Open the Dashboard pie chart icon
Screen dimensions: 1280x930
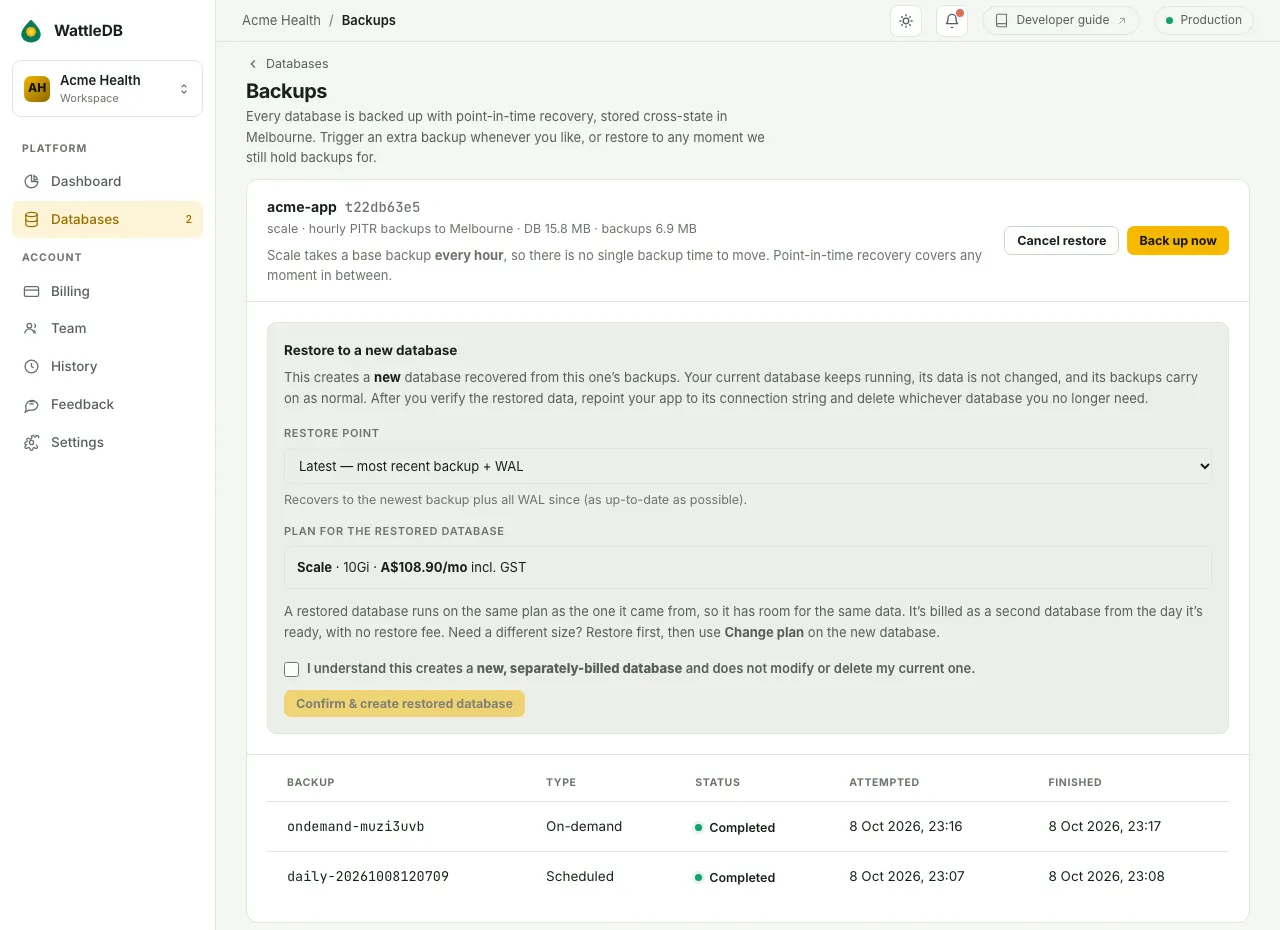click(x=32, y=181)
